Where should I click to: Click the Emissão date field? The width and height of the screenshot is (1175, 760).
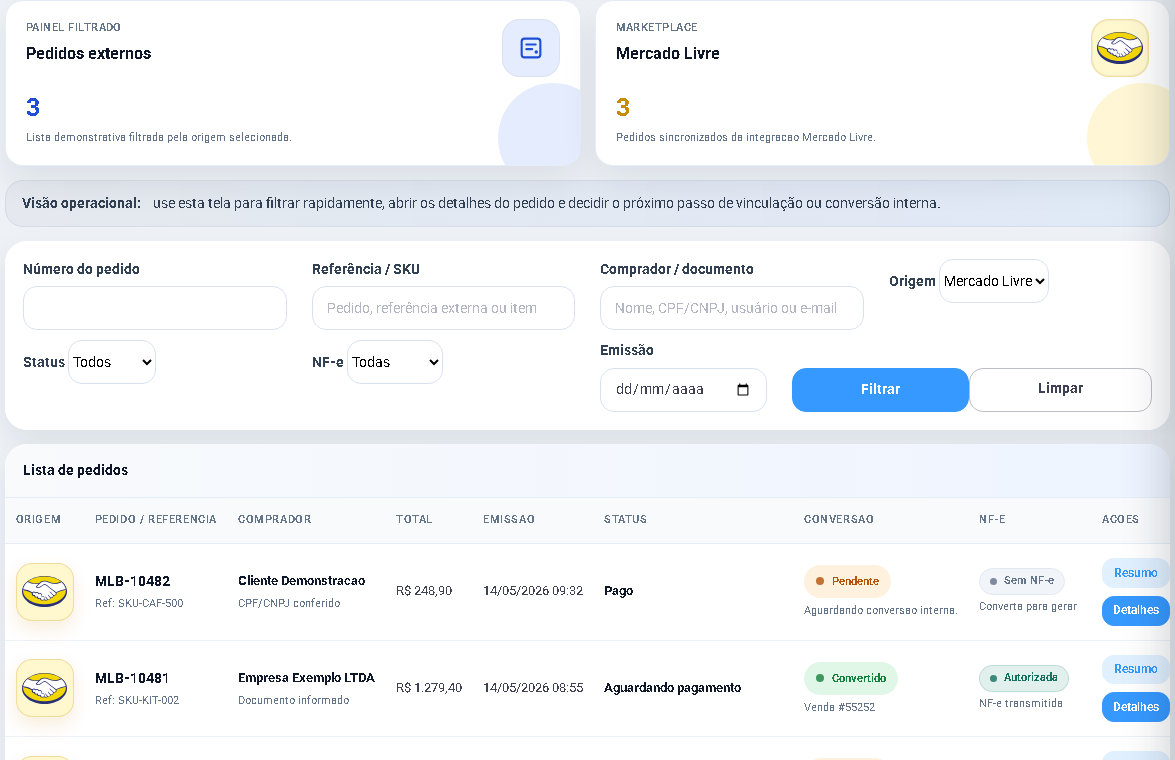(x=683, y=390)
